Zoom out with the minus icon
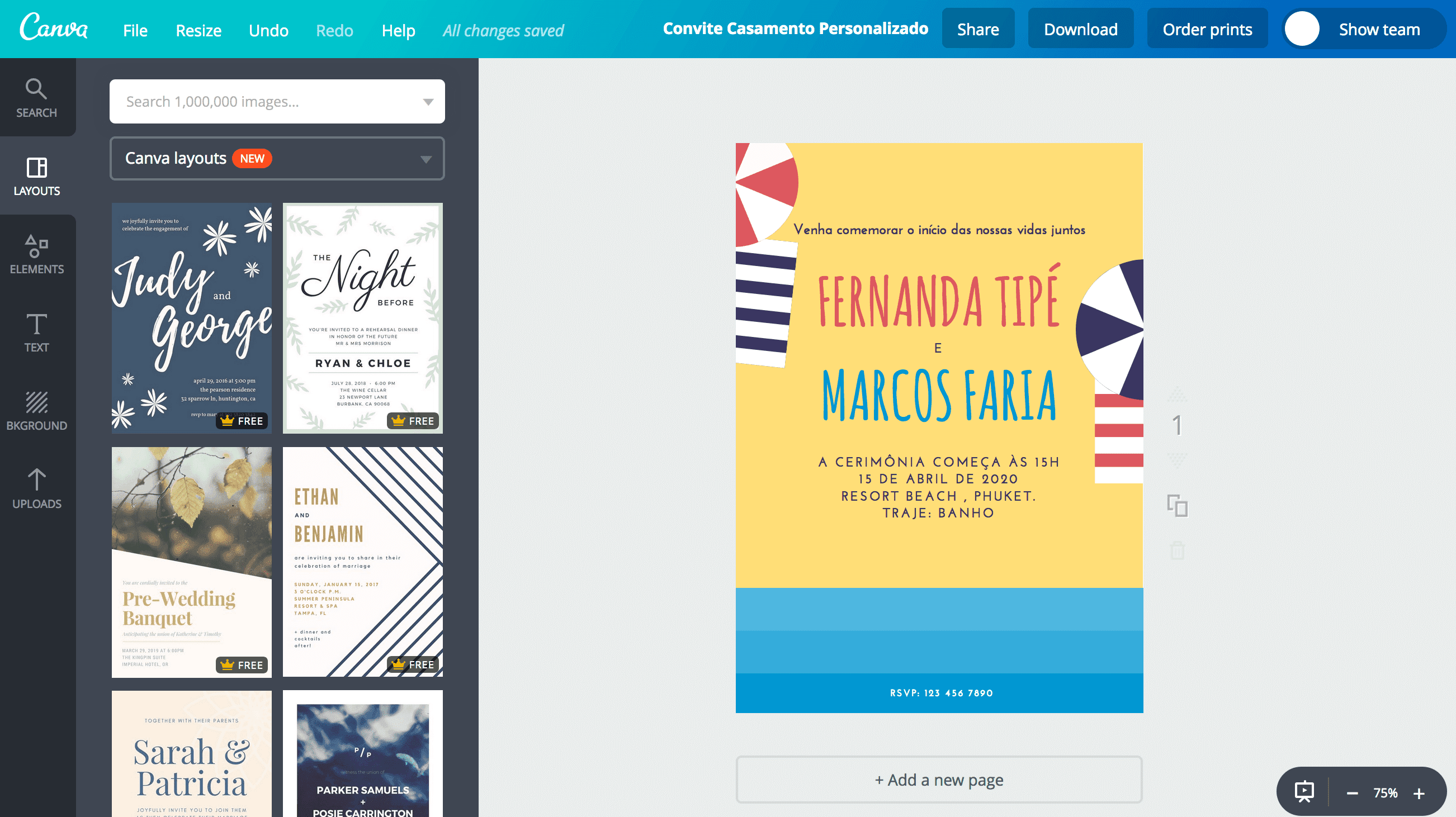The height and width of the screenshot is (817, 1456). click(x=1352, y=794)
